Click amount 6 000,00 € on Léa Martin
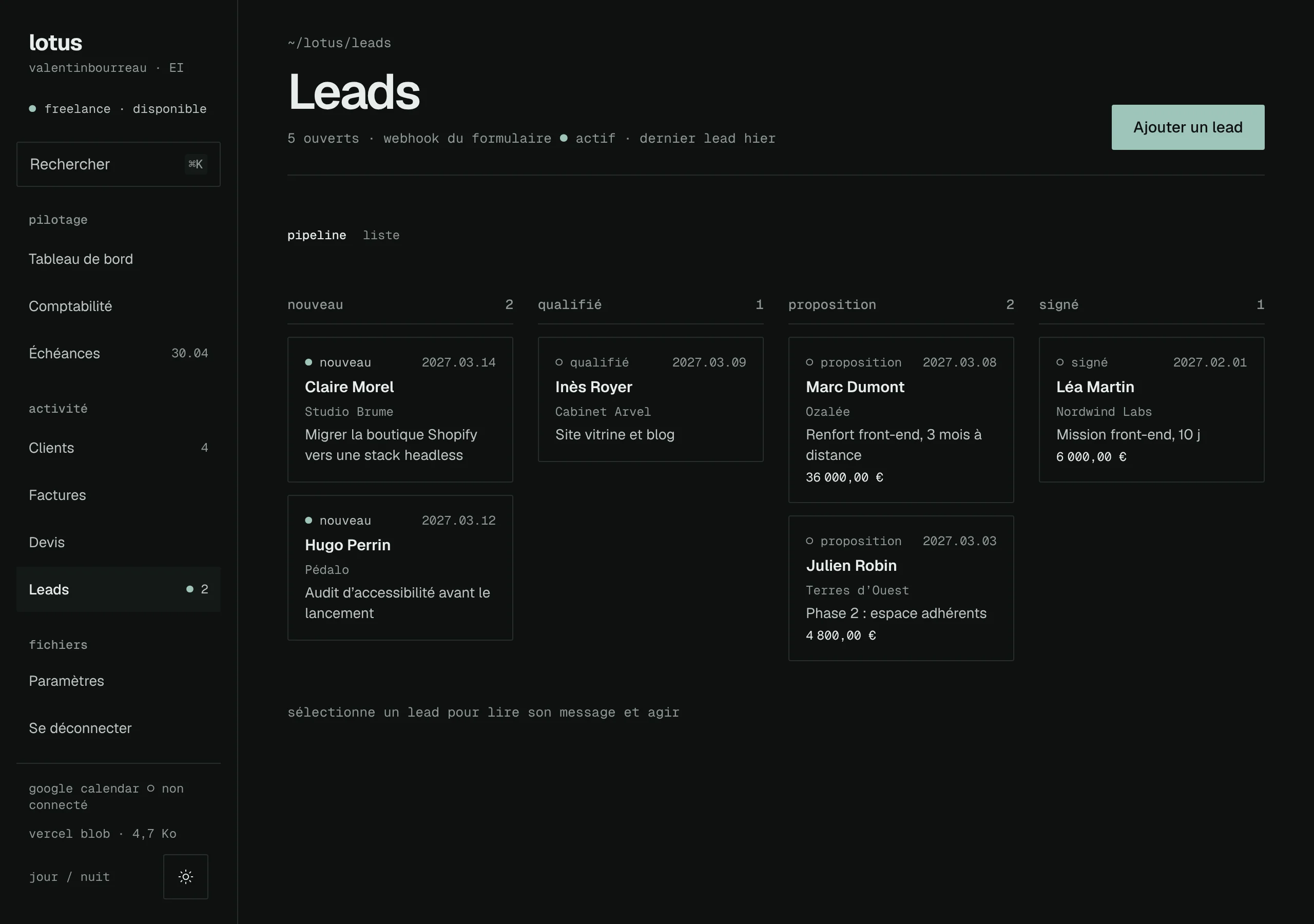This screenshot has height=924, width=1314. pos(1091,457)
